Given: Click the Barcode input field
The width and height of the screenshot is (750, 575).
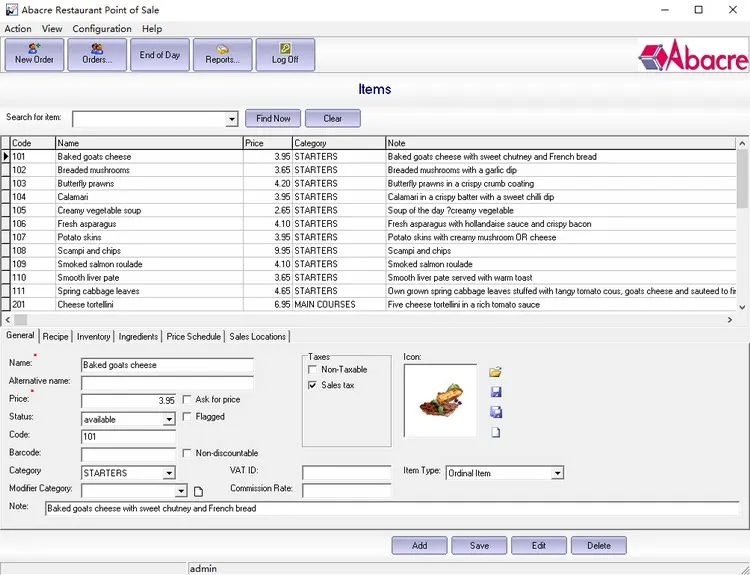Looking at the screenshot, I should coord(129,454).
